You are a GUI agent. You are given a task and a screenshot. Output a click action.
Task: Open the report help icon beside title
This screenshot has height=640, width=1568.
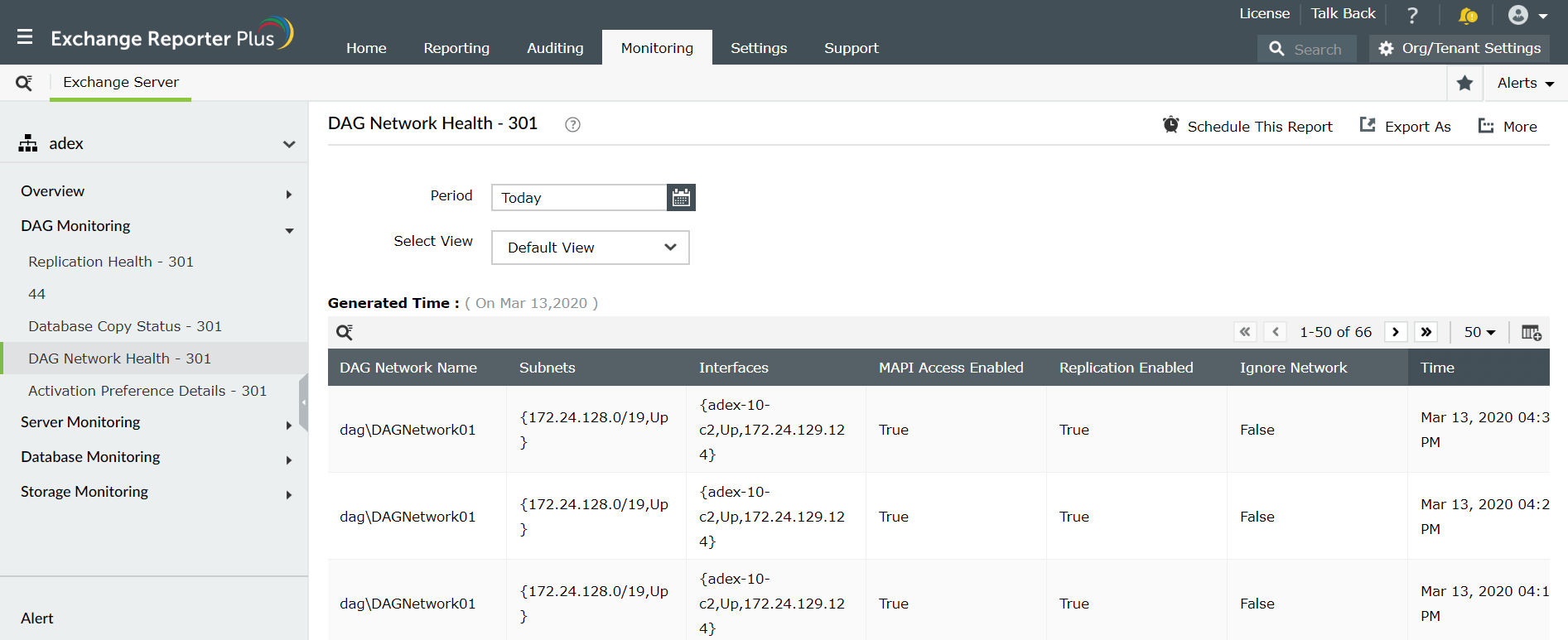572,124
